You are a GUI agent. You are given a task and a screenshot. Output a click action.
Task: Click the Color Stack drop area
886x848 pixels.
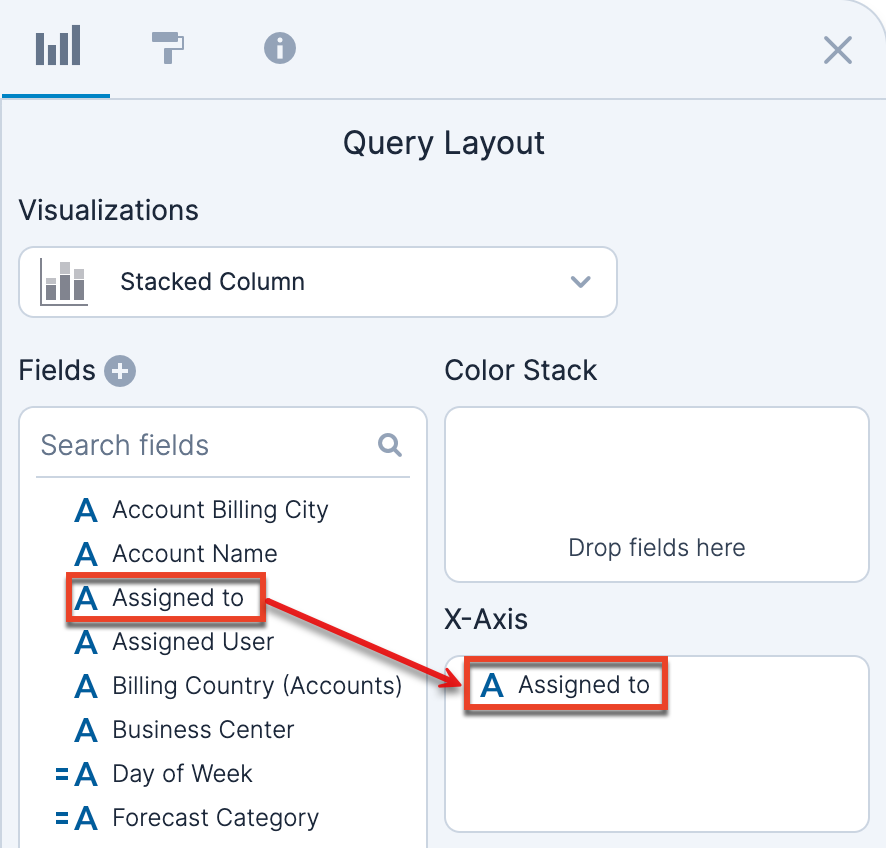tap(656, 494)
